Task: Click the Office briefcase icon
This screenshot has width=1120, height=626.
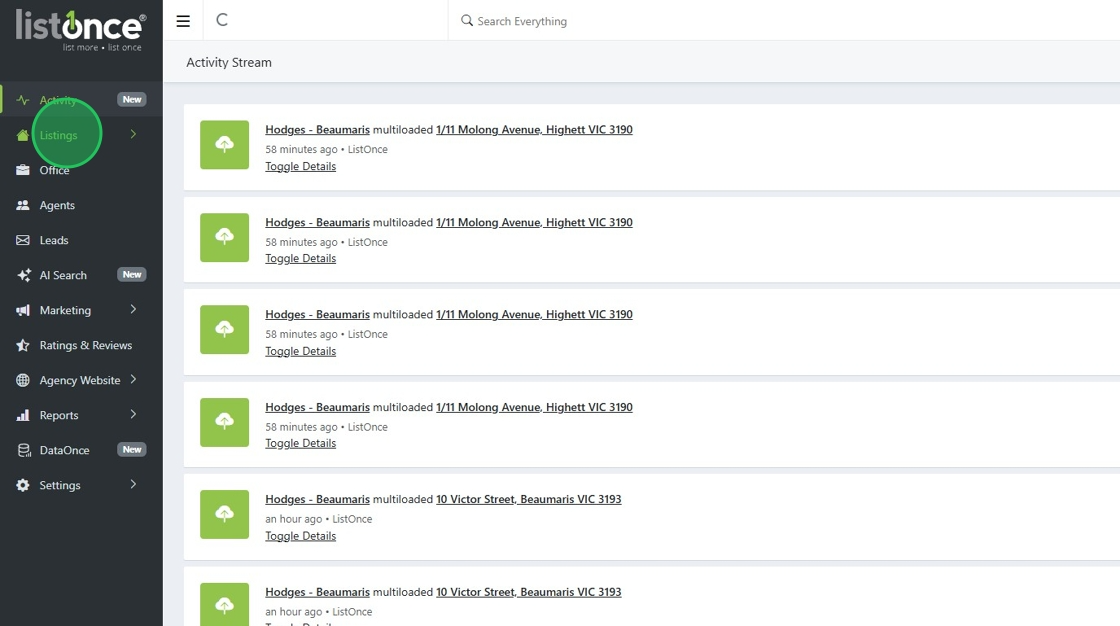Action: [23, 170]
